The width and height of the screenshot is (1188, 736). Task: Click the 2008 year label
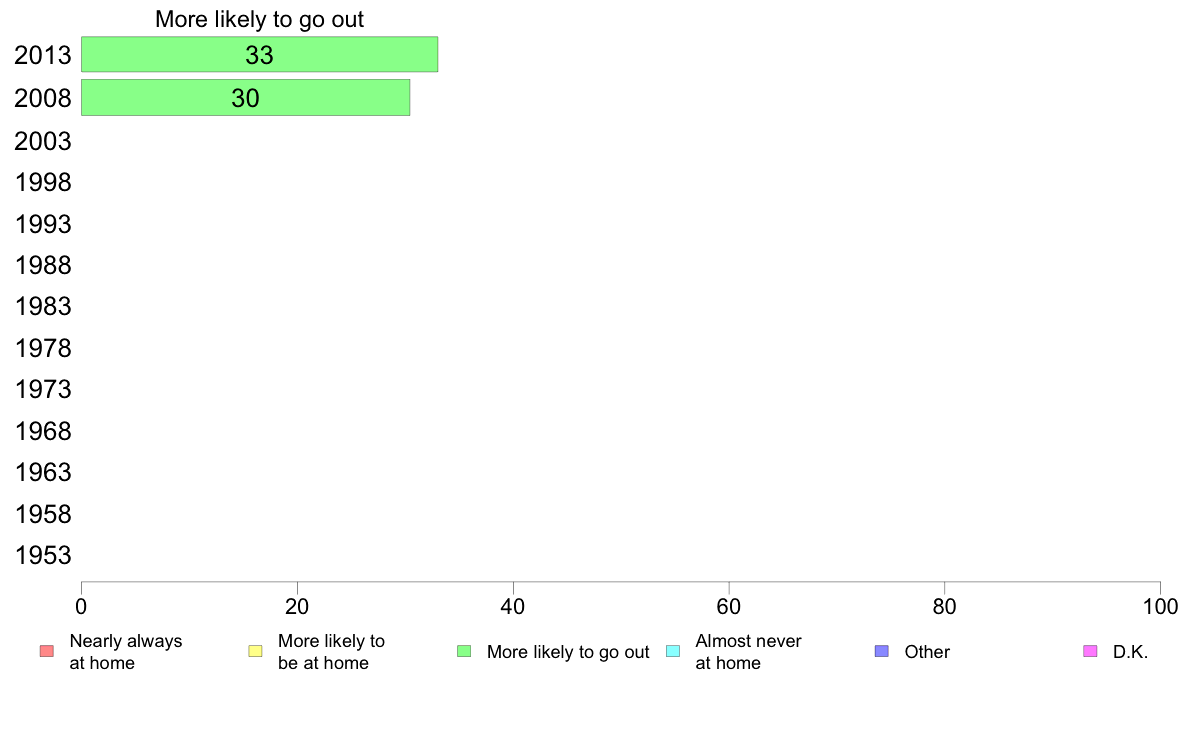tap(43, 99)
